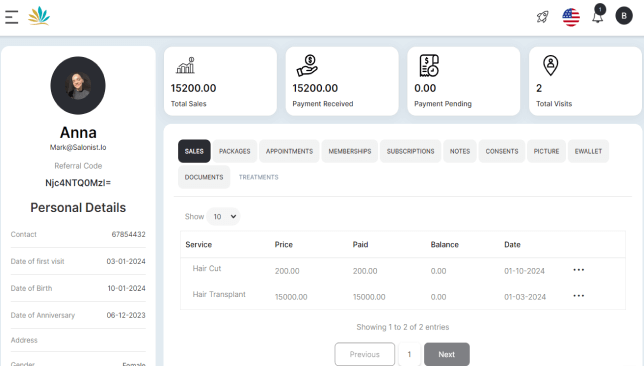Image resolution: width=644 pixels, height=366 pixels.
Task: Click the Payment Received hand-coin icon
Action: tap(307, 65)
